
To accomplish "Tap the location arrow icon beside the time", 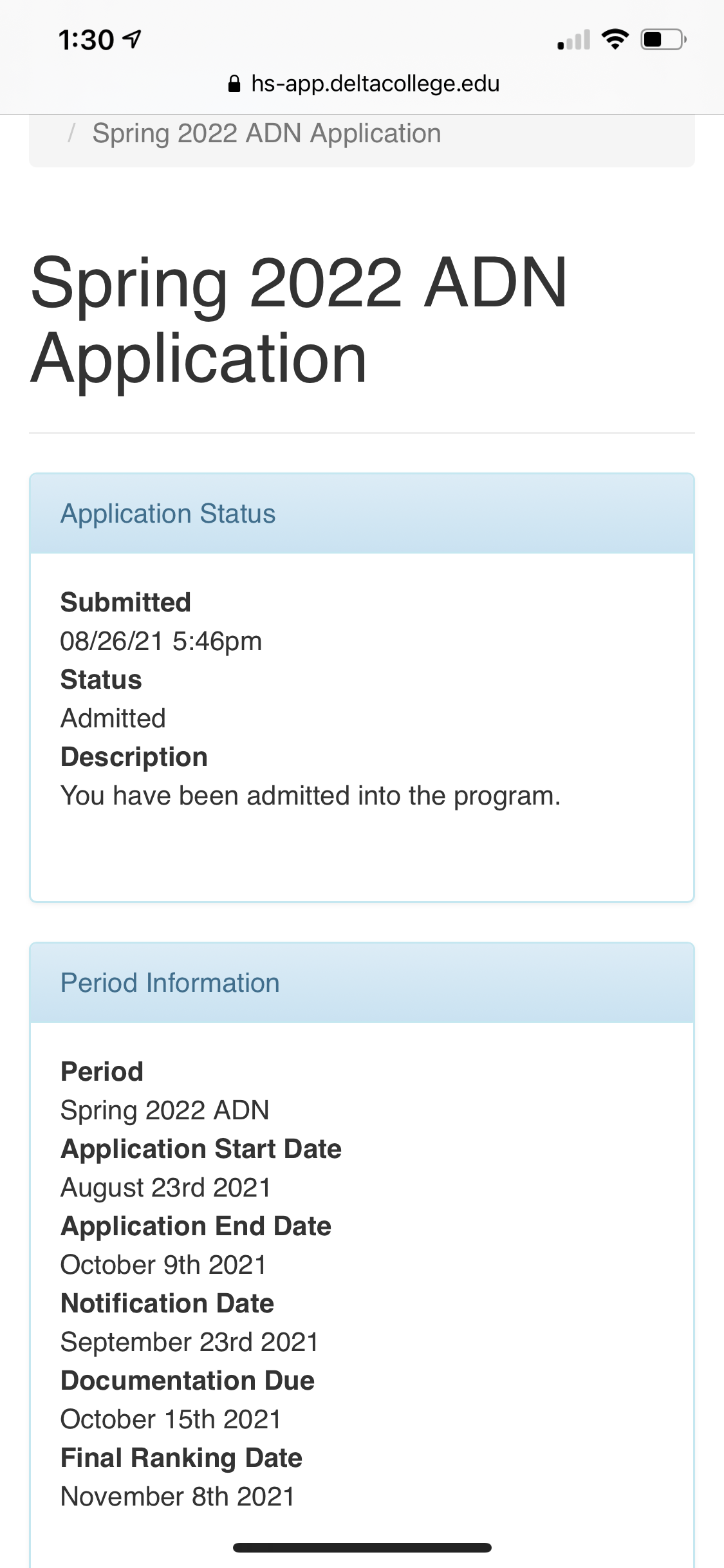I will click(132, 40).
